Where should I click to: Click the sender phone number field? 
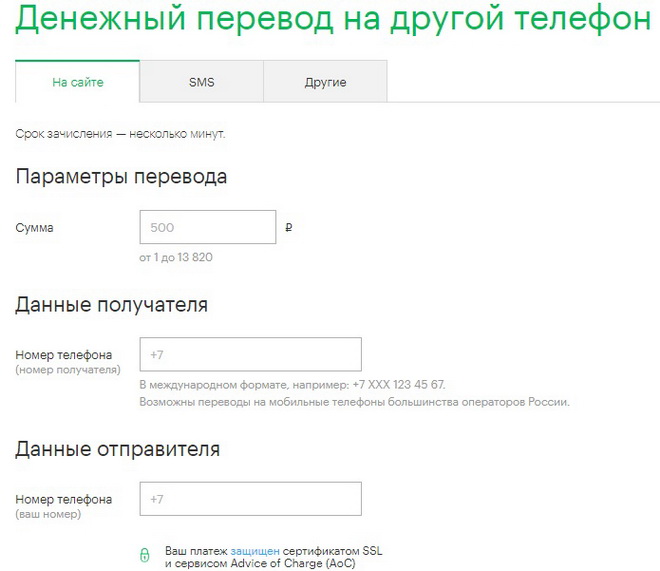point(250,499)
